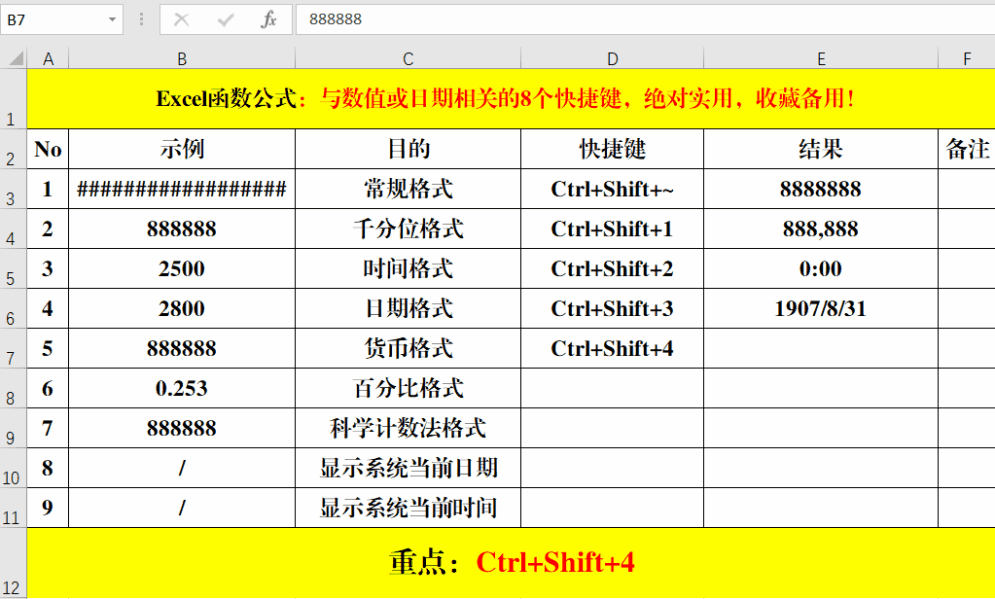Click the Ctrl+Shift+2 cell

click(612, 269)
